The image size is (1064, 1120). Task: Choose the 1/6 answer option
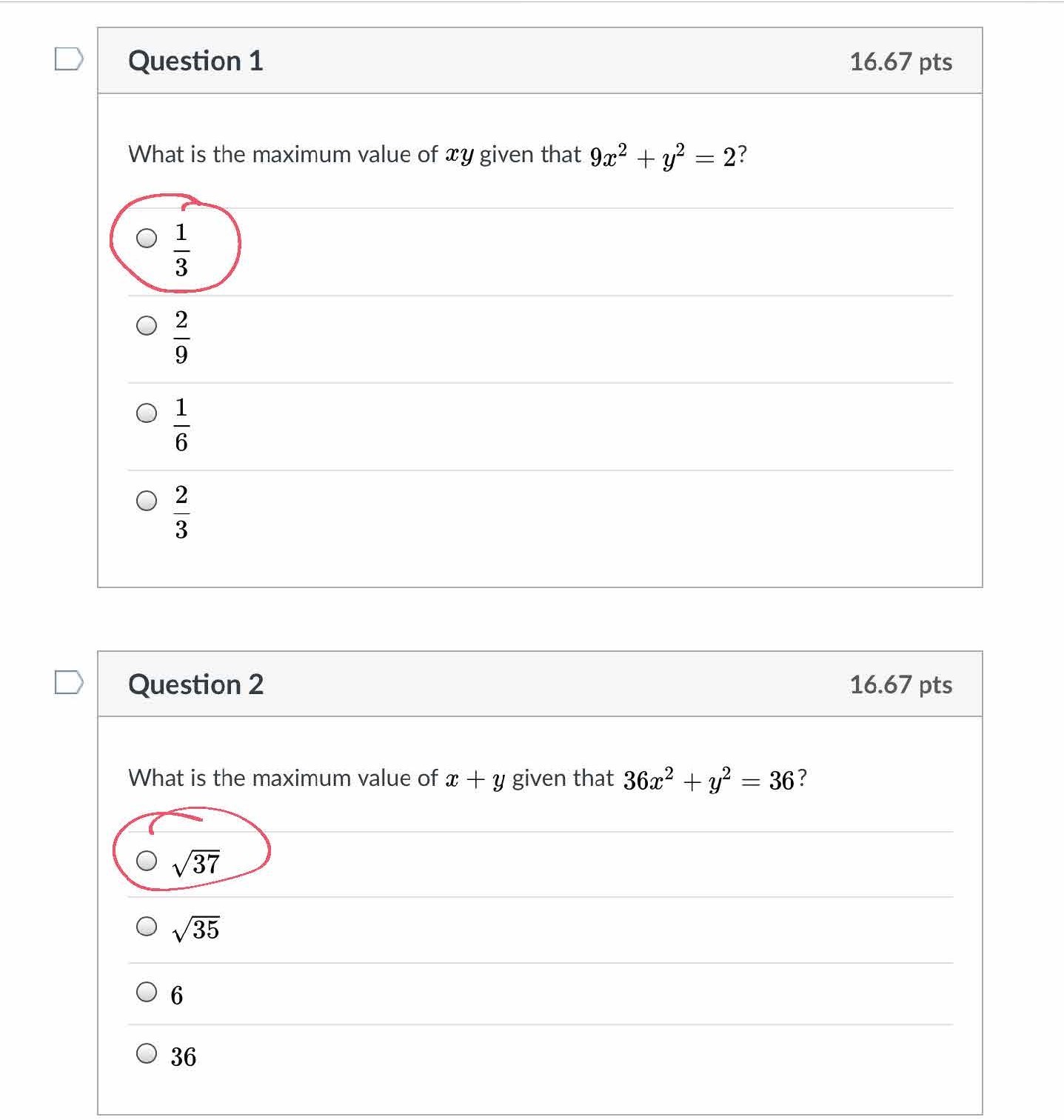click(x=147, y=413)
